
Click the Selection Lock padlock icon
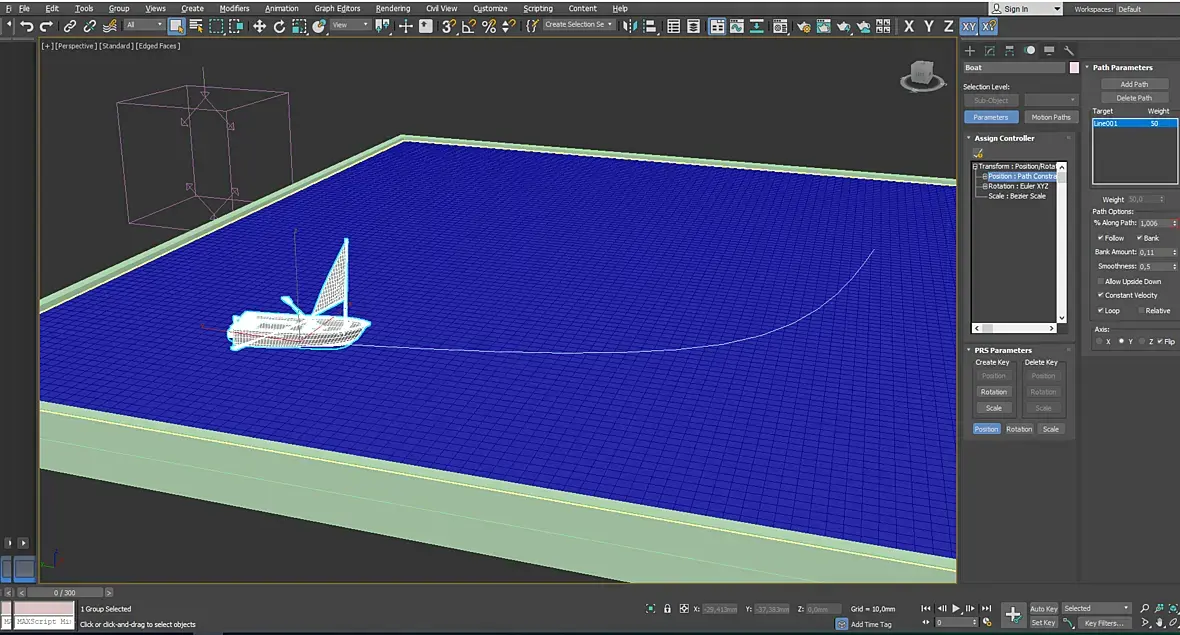tap(667, 609)
